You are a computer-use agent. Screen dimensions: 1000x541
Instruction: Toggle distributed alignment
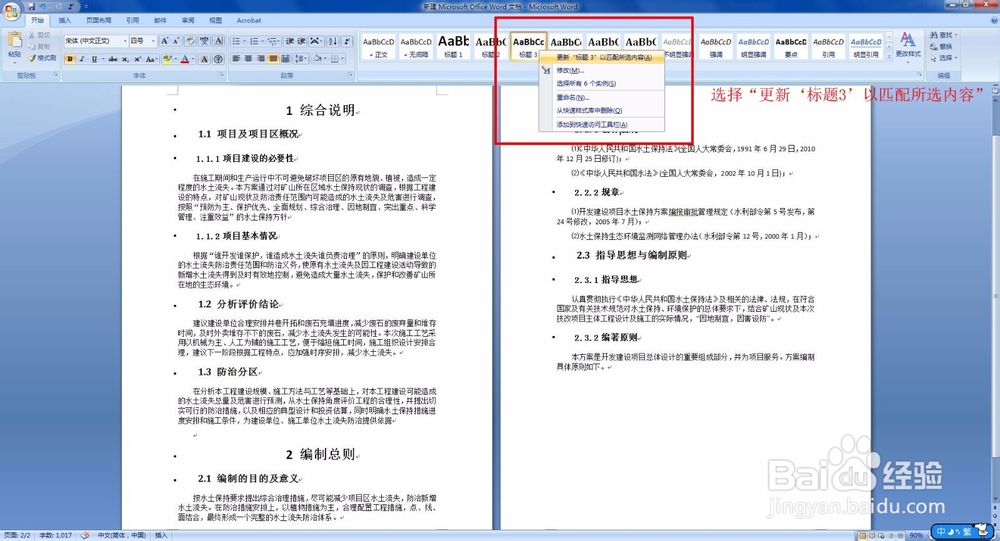[x=285, y=59]
